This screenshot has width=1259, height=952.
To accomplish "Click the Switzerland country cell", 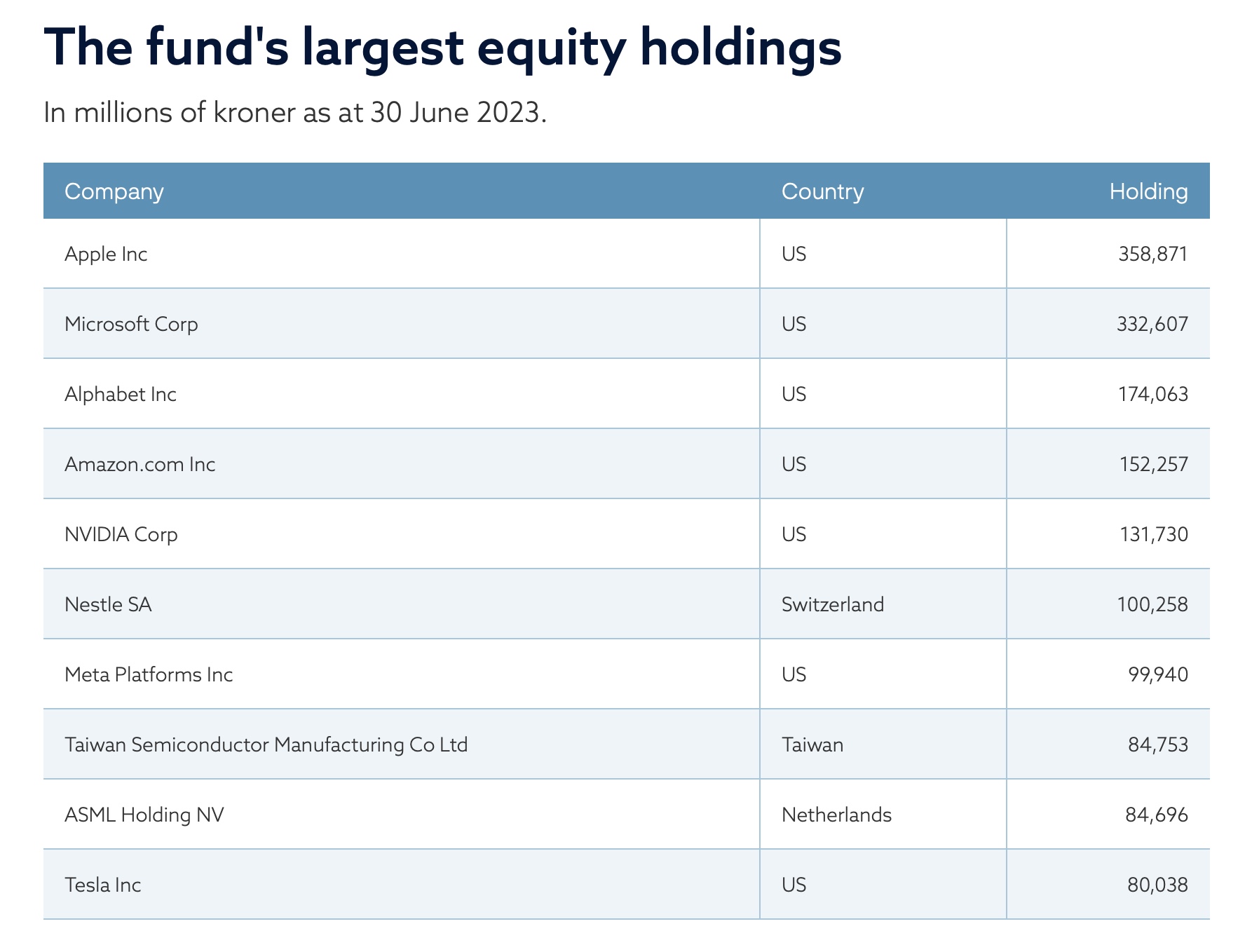I will [x=833, y=604].
